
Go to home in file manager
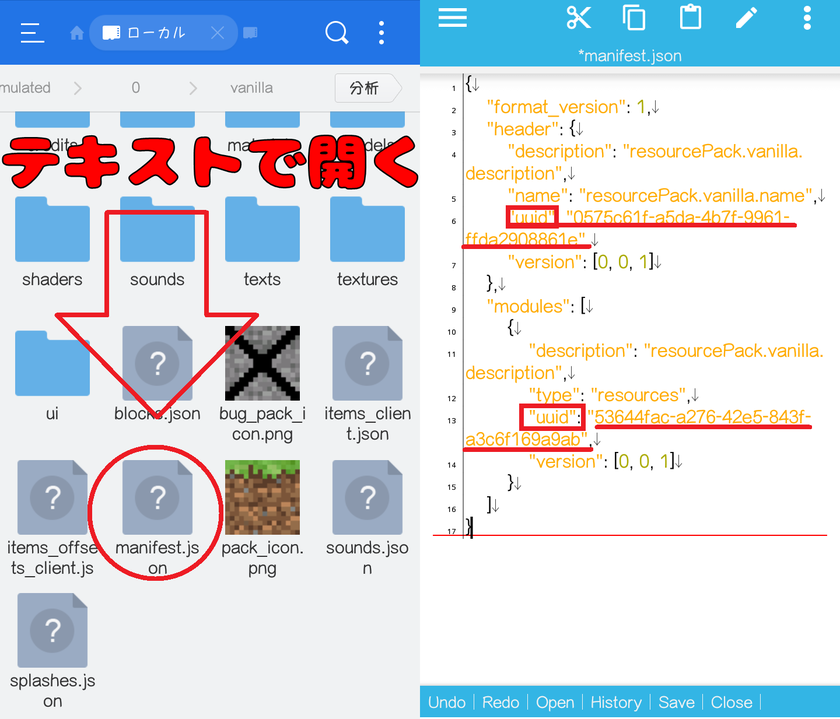[77, 33]
